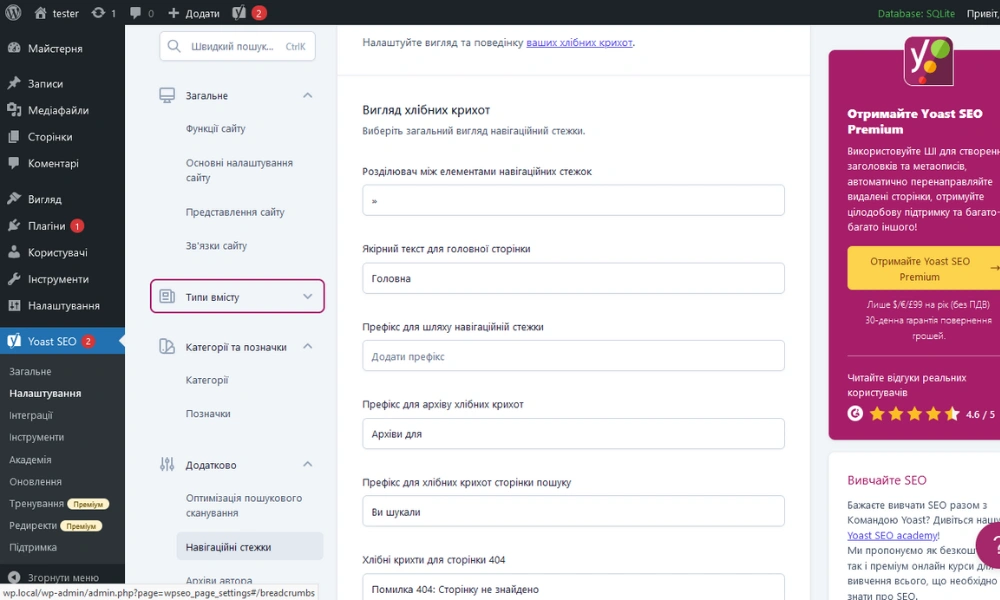Viewport: 1000px width, 600px height.
Task: Open the Yoast SEO academy link
Action: click(x=891, y=535)
